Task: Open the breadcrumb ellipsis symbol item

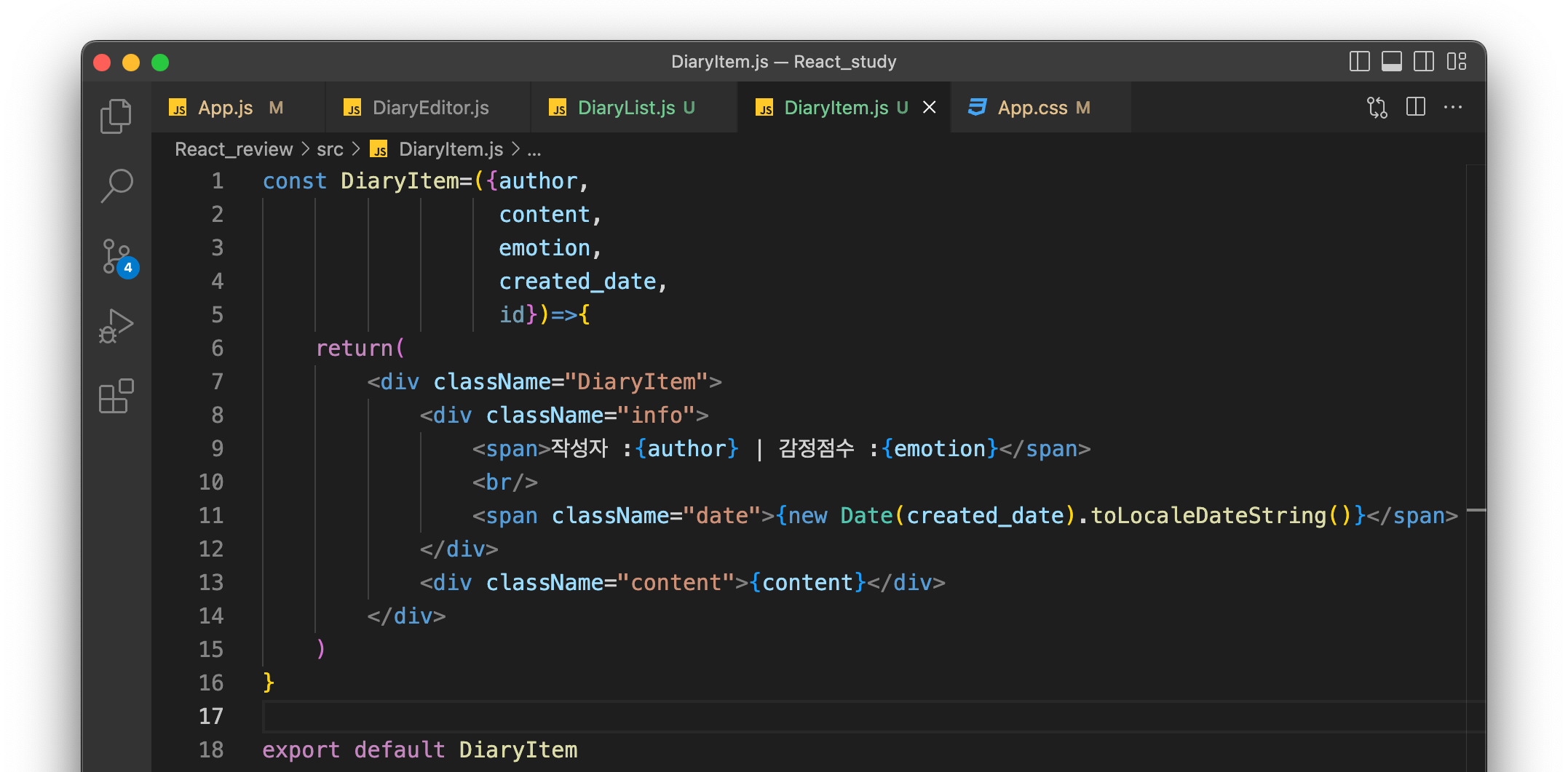Action: click(534, 150)
